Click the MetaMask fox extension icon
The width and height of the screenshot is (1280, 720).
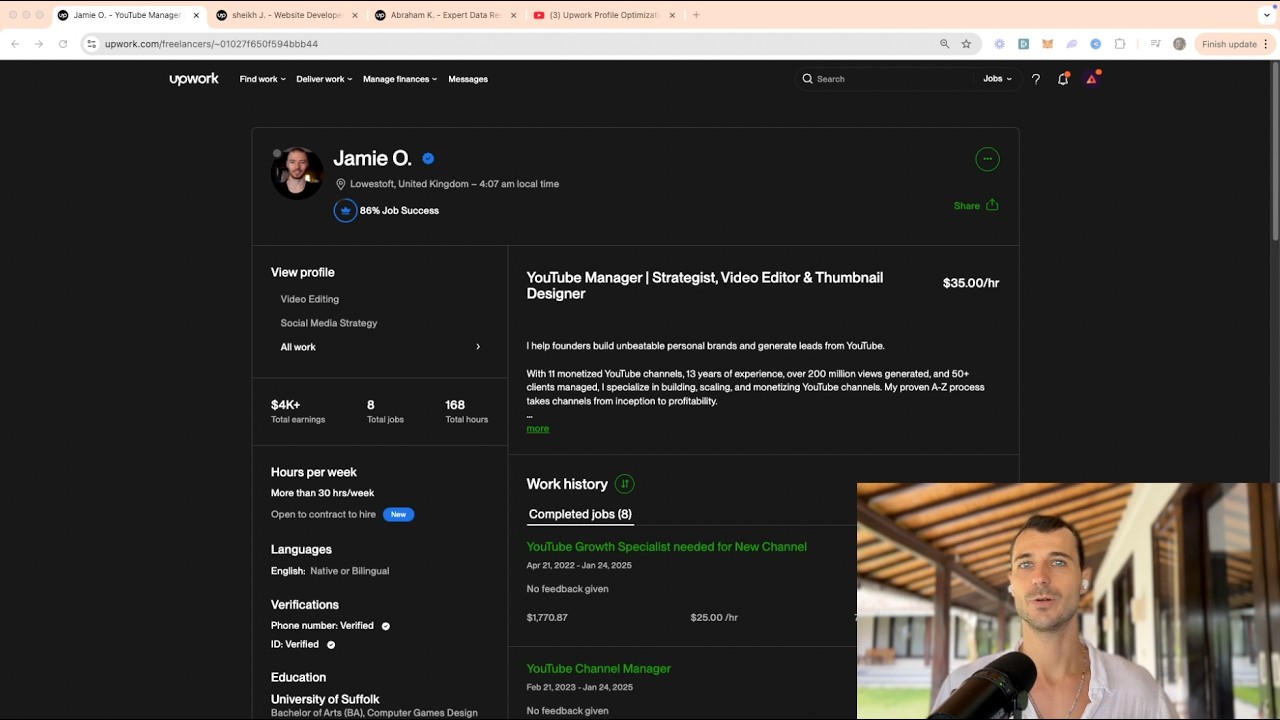[1047, 44]
